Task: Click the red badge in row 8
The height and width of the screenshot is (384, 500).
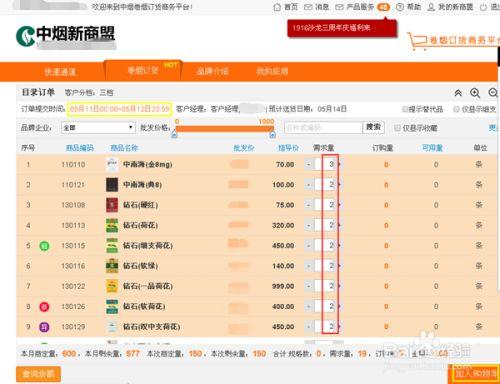Action: 44,307
